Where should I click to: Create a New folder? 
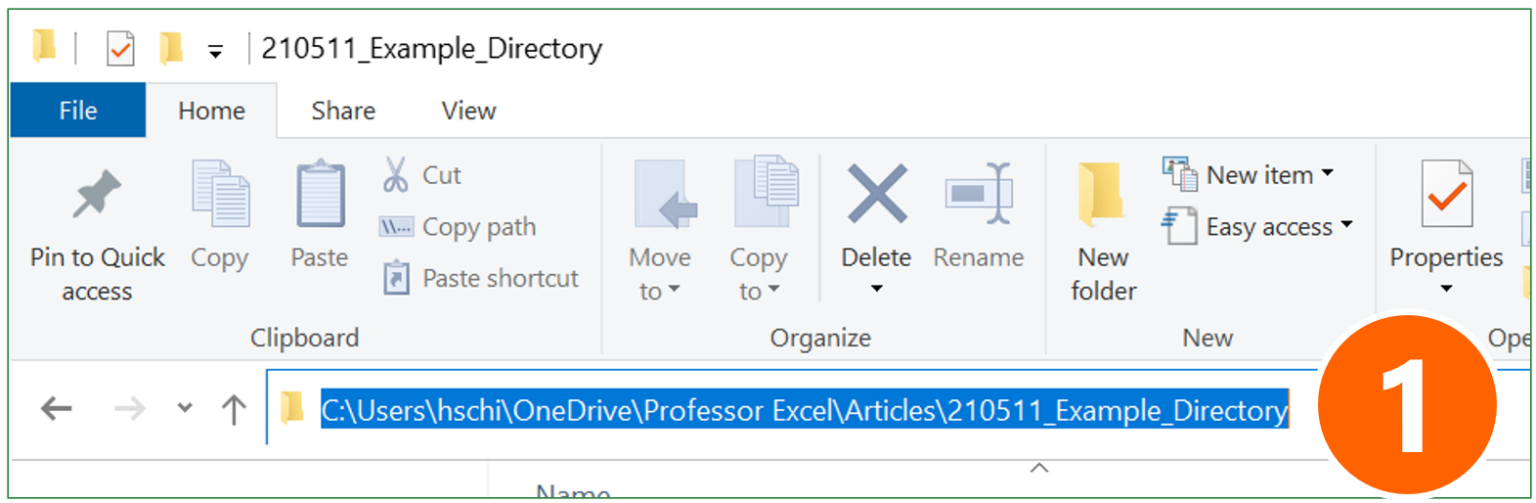pyautogui.click(x=1104, y=232)
